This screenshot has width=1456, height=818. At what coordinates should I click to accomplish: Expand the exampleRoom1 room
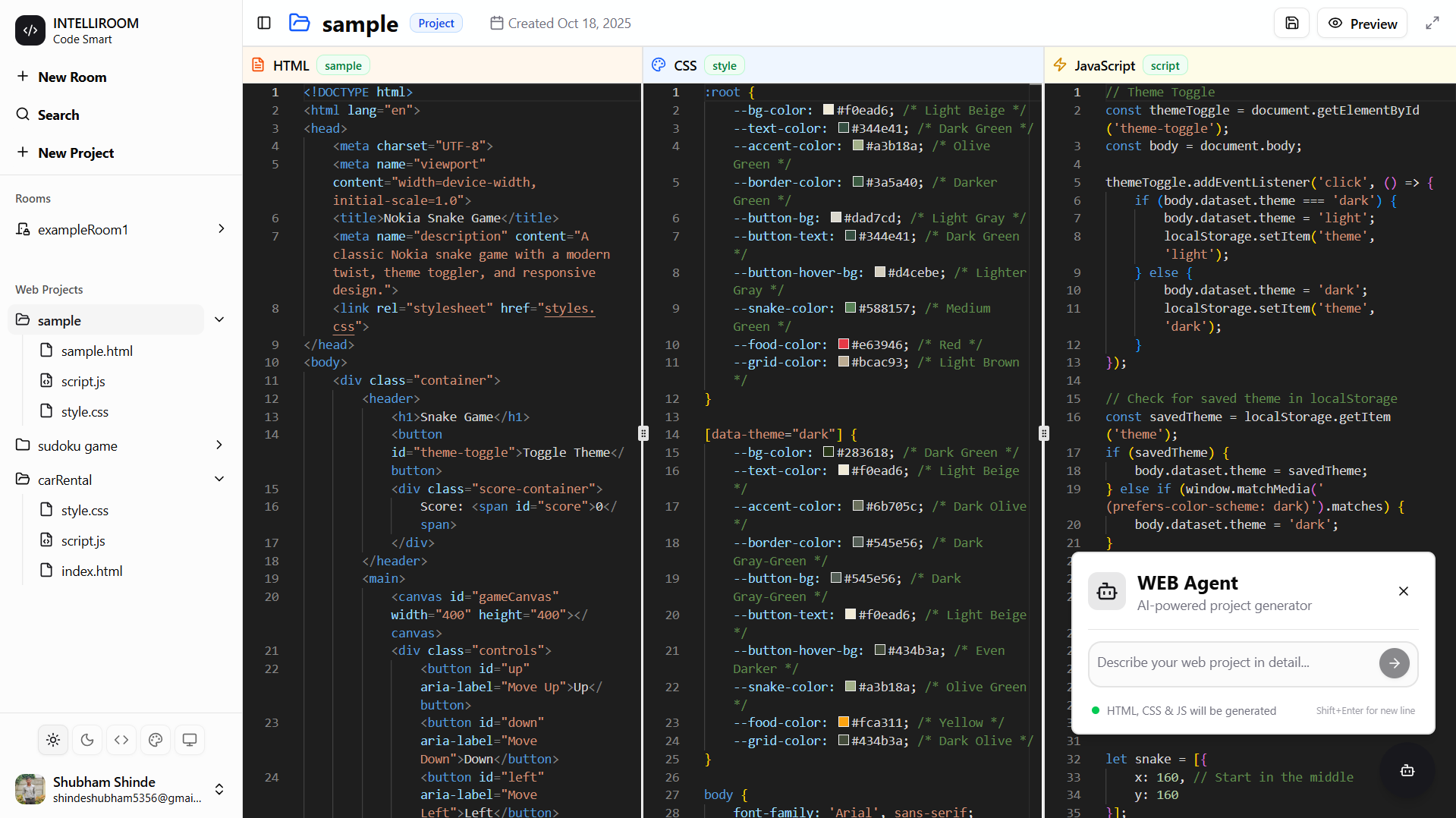(221, 229)
